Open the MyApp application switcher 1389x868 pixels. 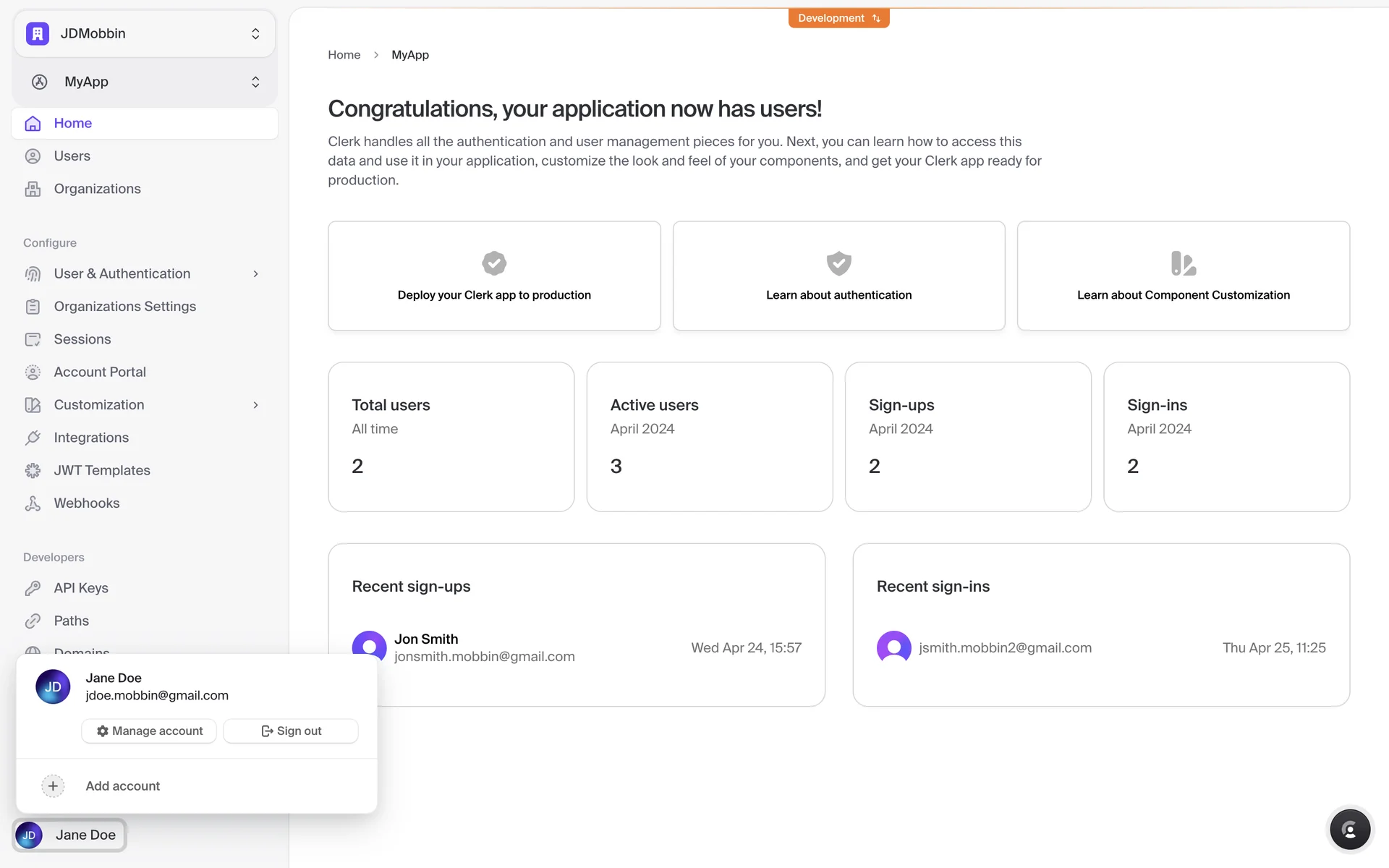pyautogui.click(x=145, y=82)
